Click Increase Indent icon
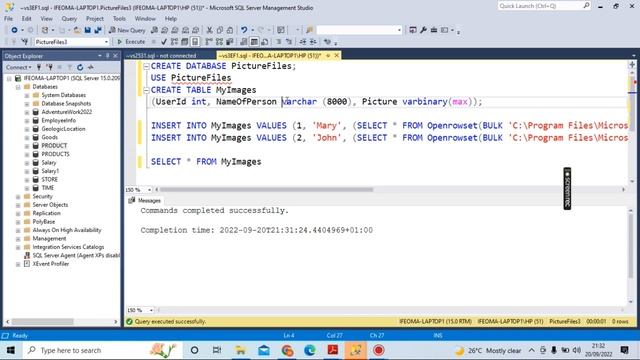The height and width of the screenshot is (360, 640). point(313,42)
